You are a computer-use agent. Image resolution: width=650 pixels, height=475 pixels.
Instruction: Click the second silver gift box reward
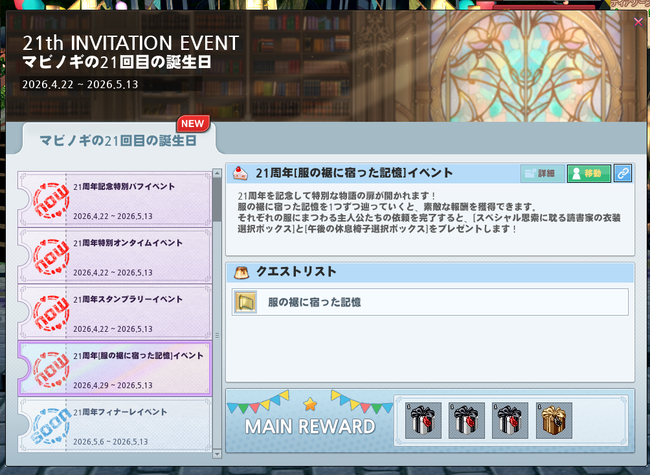point(466,420)
